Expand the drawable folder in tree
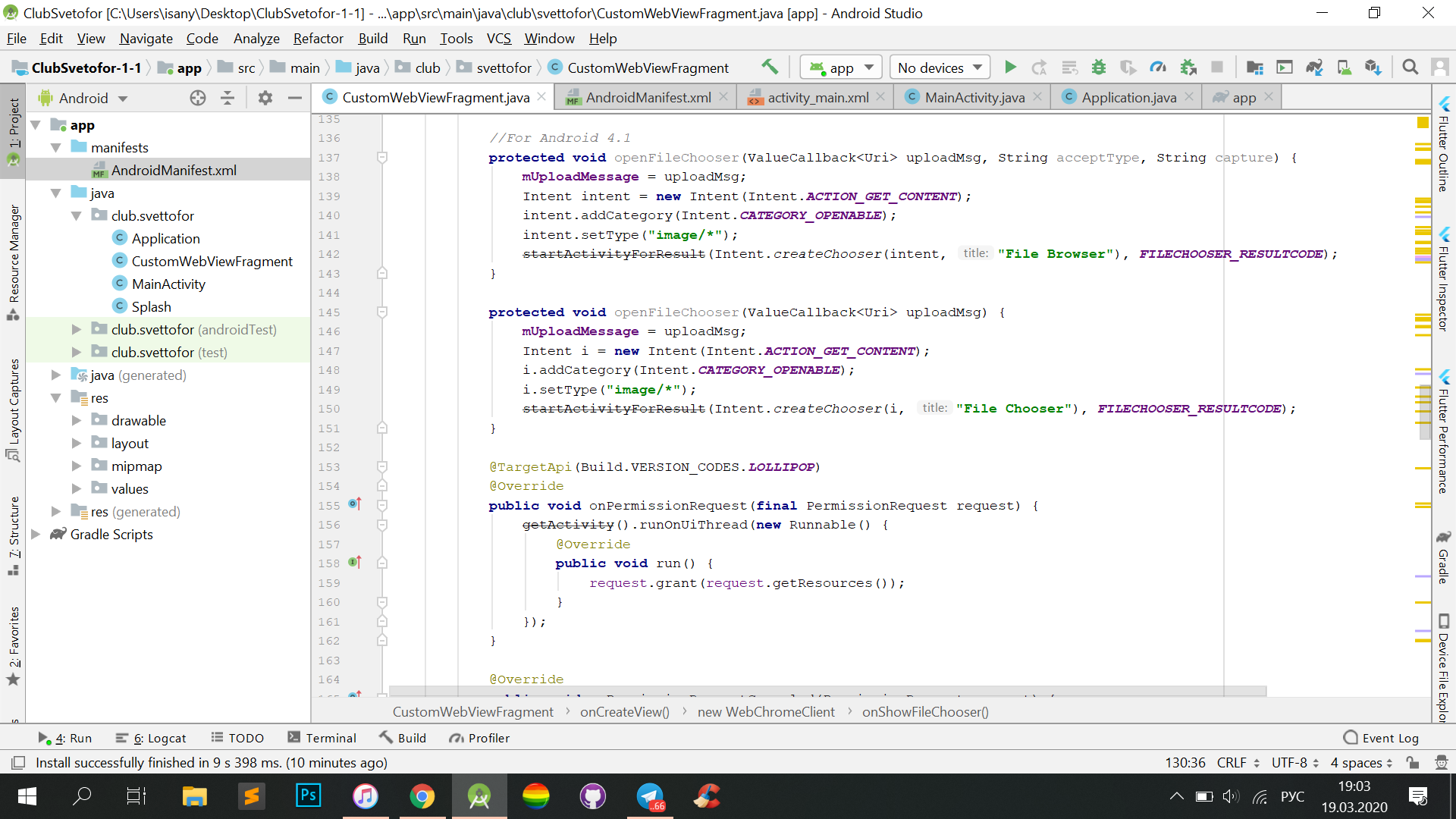 76,421
